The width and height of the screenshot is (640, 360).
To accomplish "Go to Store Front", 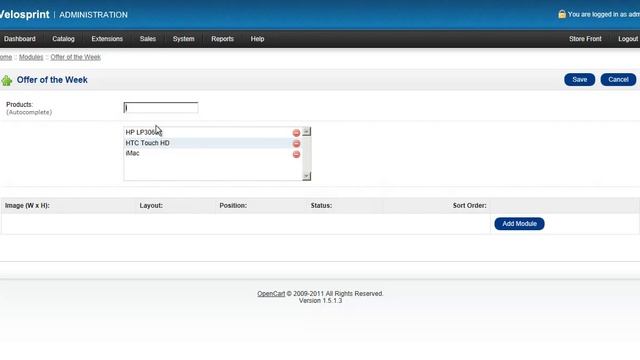I will point(585,39).
